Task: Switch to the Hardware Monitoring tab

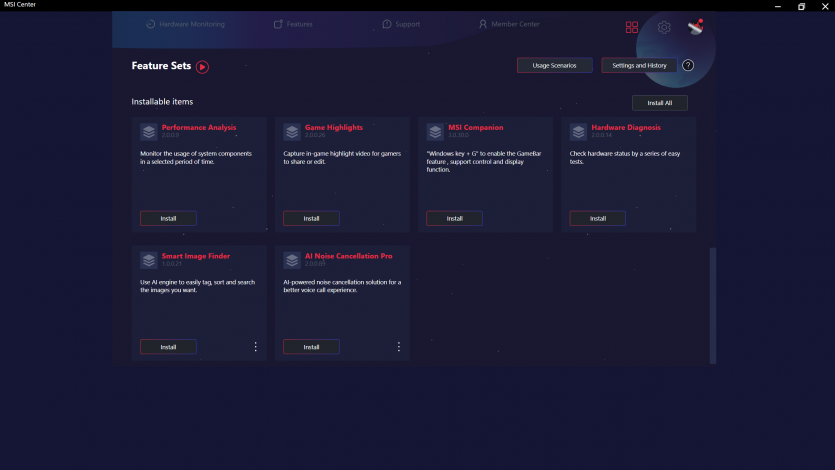Action: pyautogui.click(x=186, y=24)
